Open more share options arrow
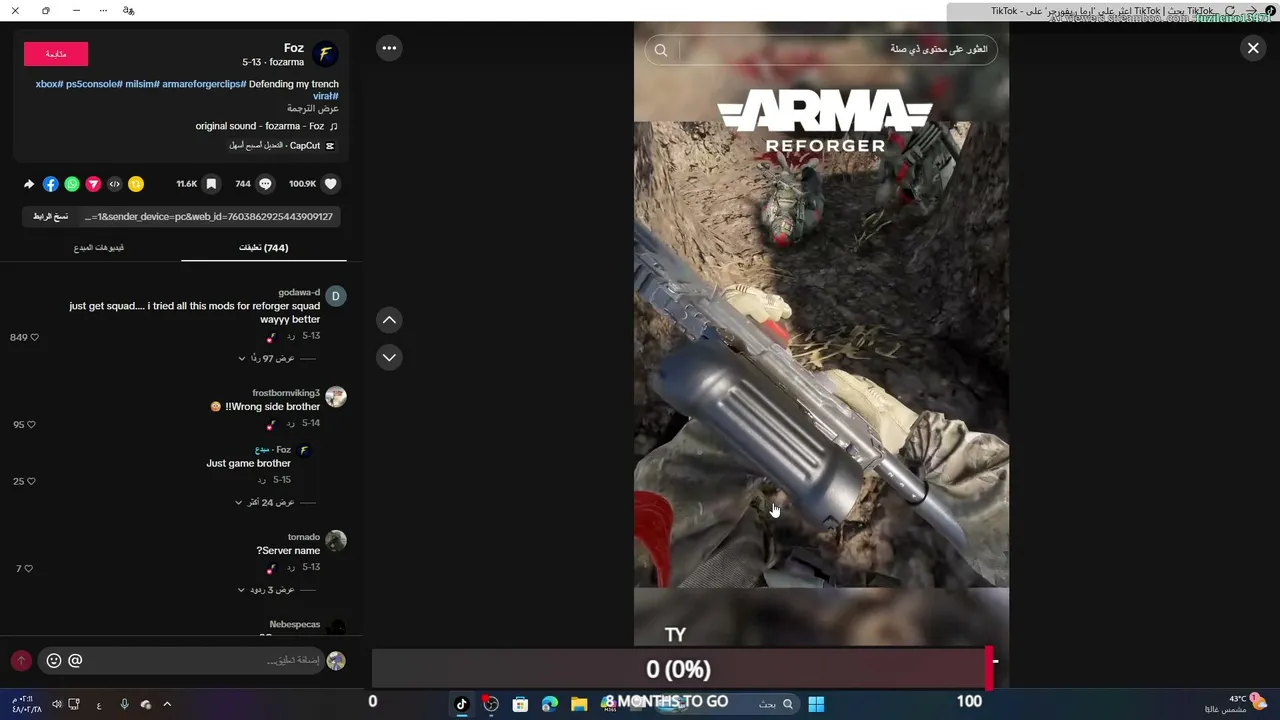 pos(29,184)
